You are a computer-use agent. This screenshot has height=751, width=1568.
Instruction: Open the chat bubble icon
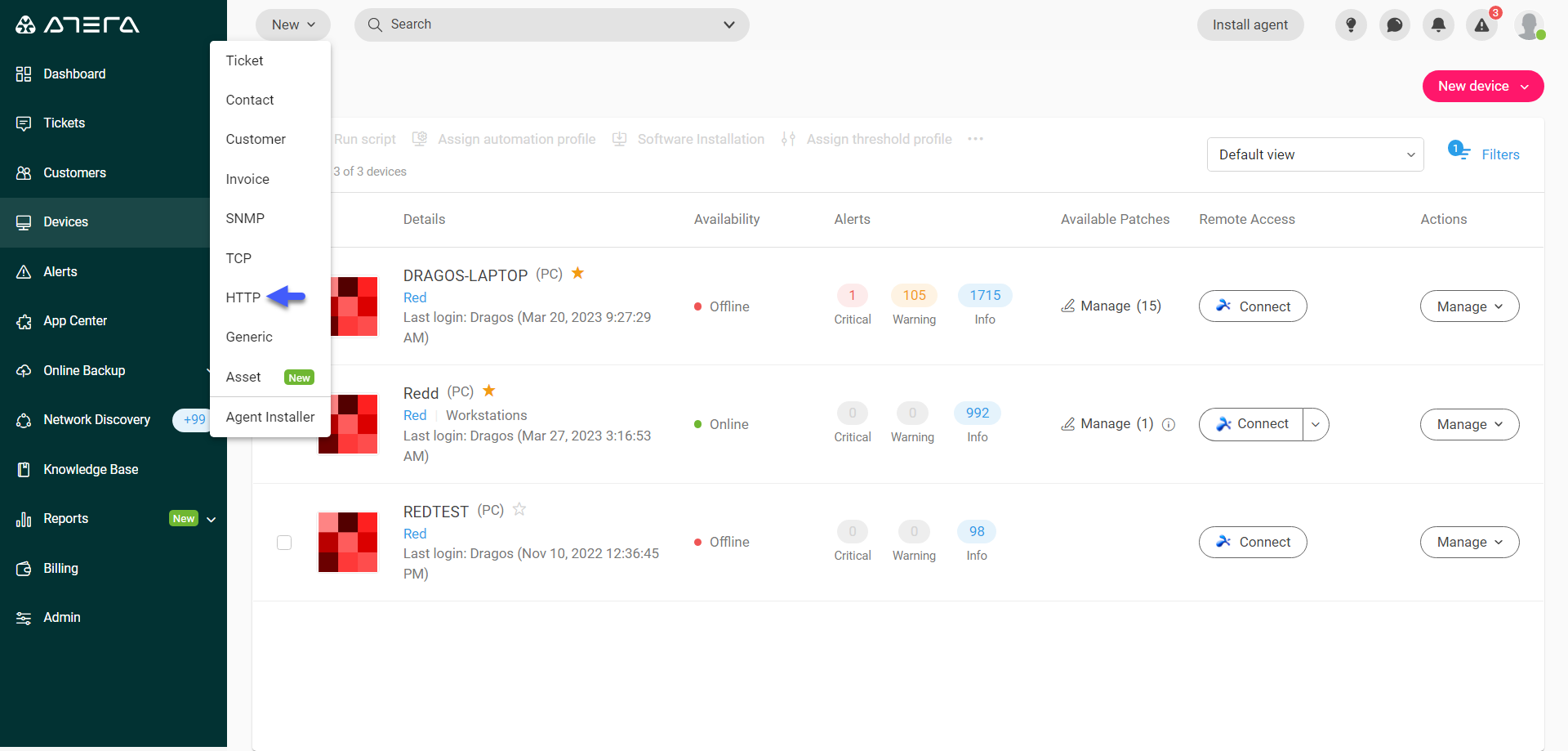click(x=1395, y=25)
